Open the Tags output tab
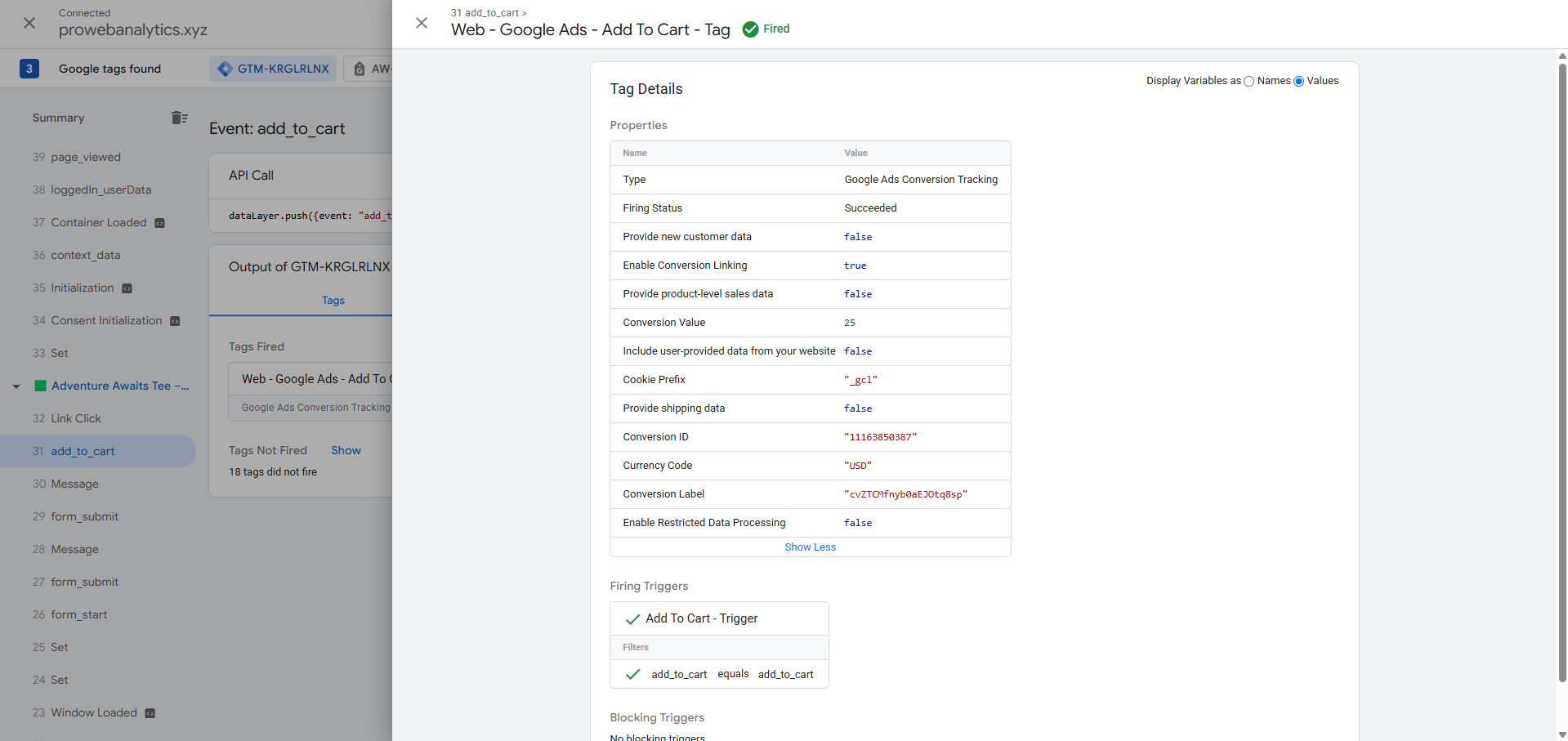This screenshot has width=1568, height=741. [333, 301]
